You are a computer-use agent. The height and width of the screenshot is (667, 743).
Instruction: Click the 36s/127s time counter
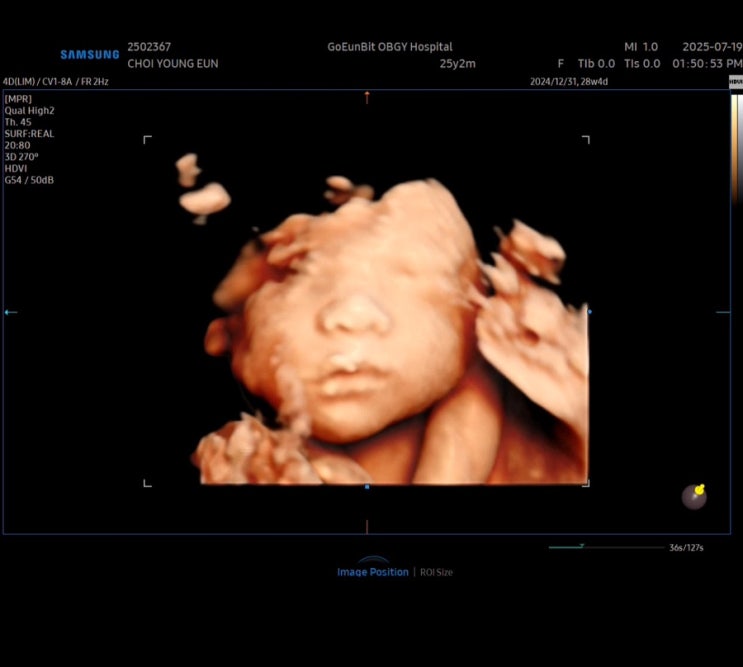click(x=686, y=548)
